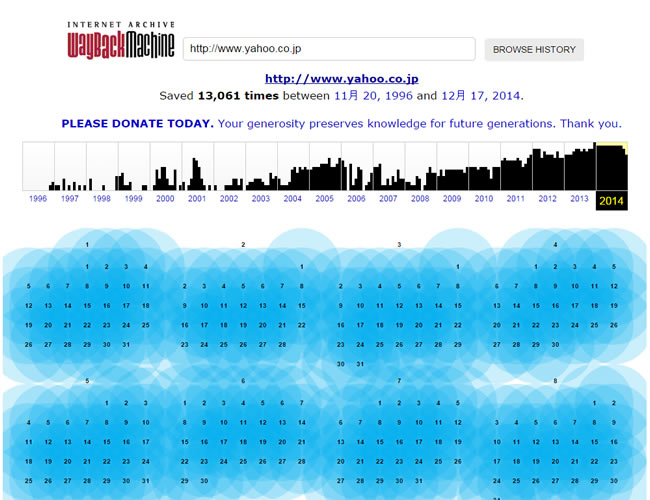The height and width of the screenshot is (500, 650).
Task: Select year 2013 on timeline
Action: point(580,199)
